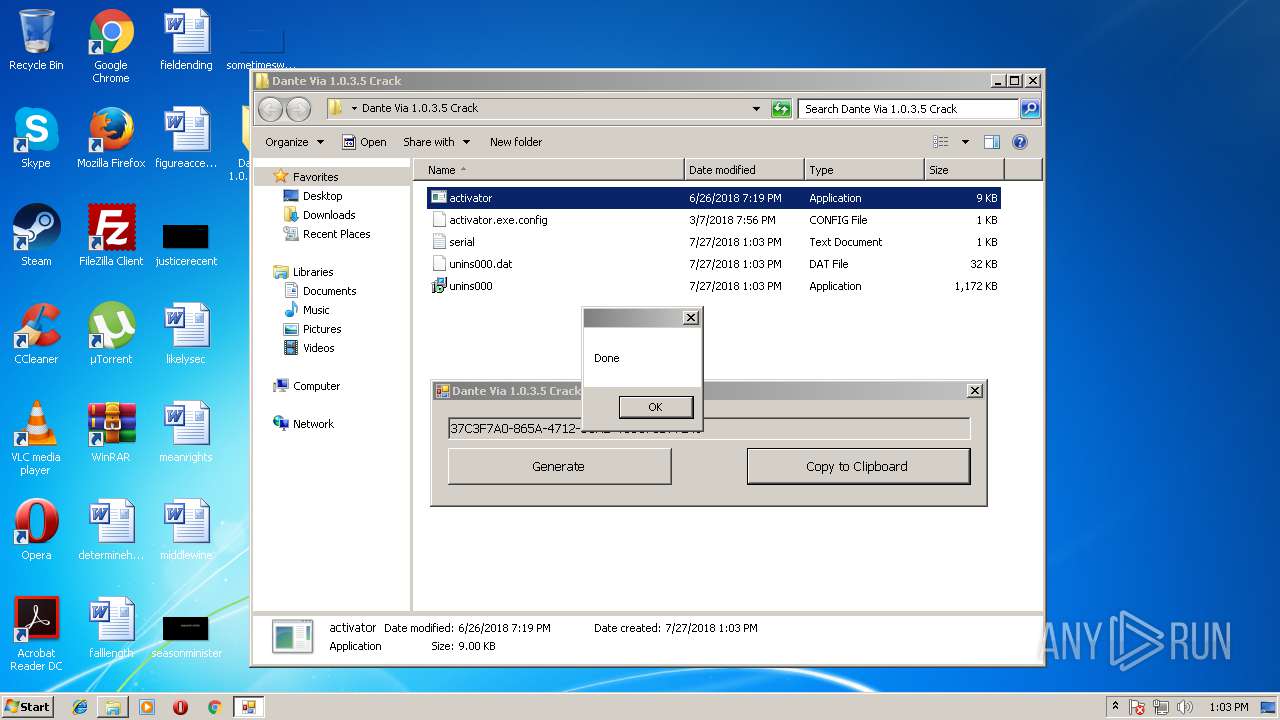Click the search magnifier icon in Explorer
The image size is (1280, 720).
coord(1029,109)
